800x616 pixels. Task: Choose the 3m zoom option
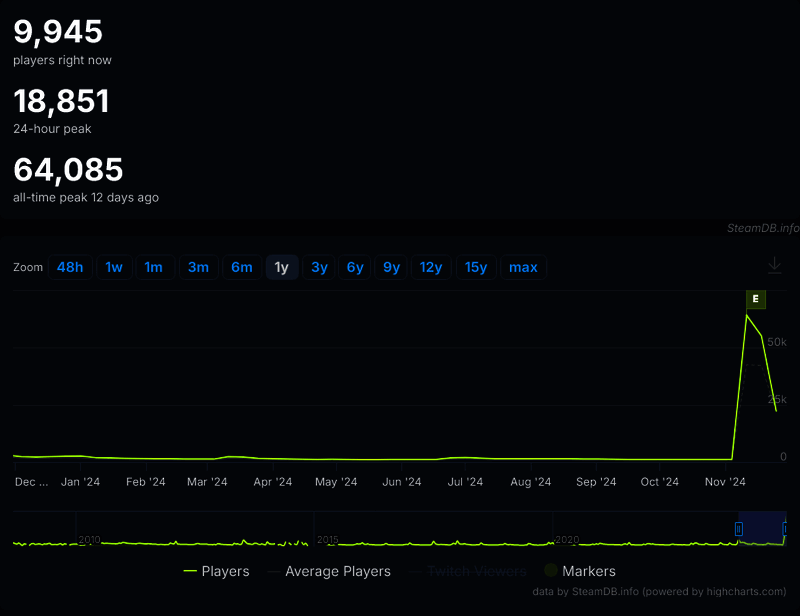pyautogui.click(x=198, y=267)
